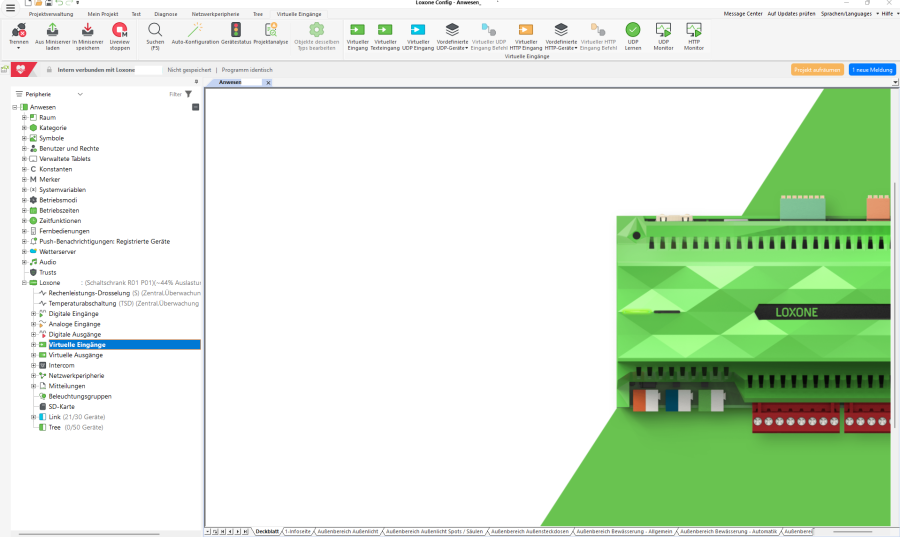Expand the Raum tree node

coord(24,117)
